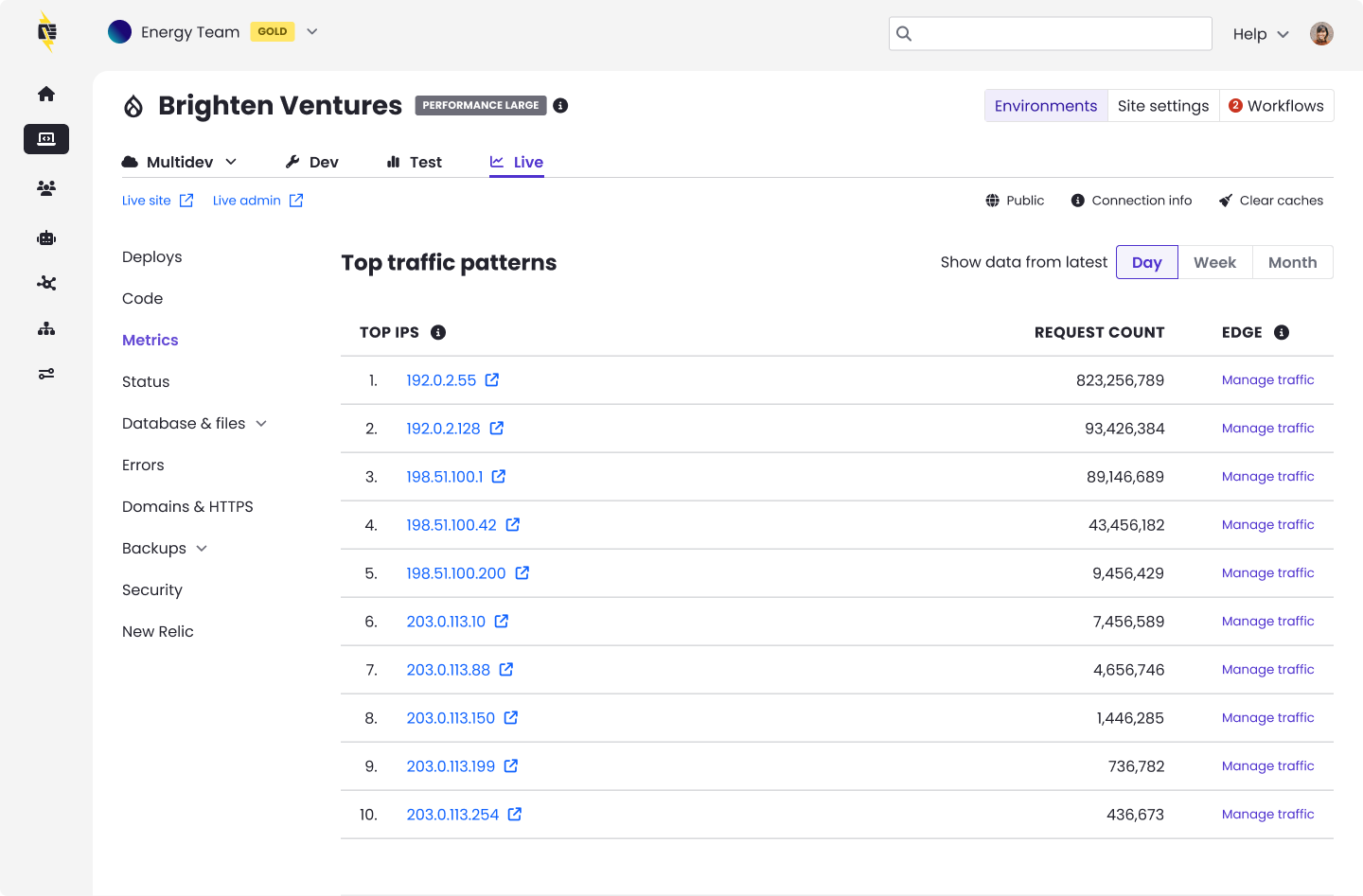This screenshot has height=896, width=1363.
Task: Click info icon next to the EDGE column
Action: coord(1282,332)
